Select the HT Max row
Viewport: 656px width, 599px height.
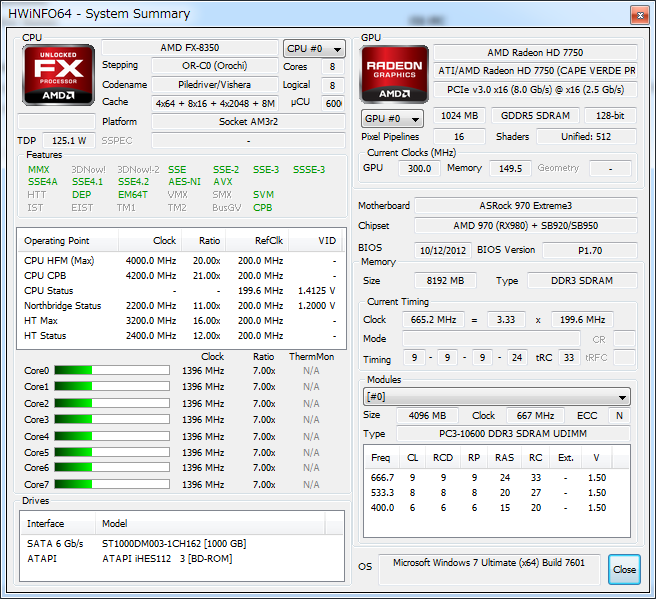[181, 321]
